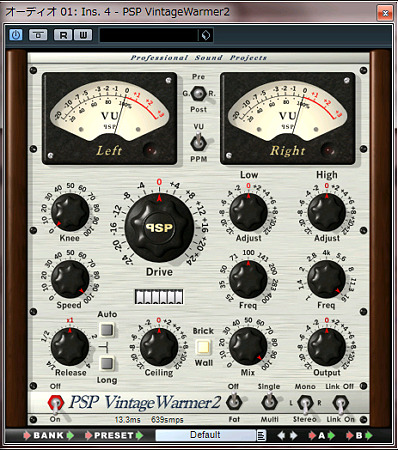This screenshot has width=398, height=450.
Task: Click the gain reduction meter under Drive
Action: tap(159, 296)
